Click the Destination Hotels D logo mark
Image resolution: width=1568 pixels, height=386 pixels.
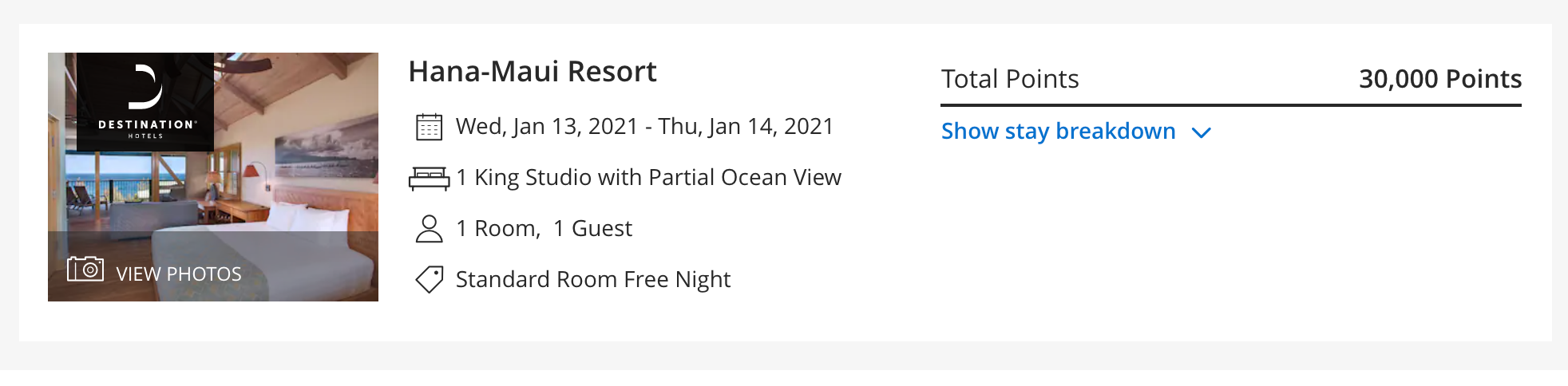pyautogui.click(x=145, y=87)
